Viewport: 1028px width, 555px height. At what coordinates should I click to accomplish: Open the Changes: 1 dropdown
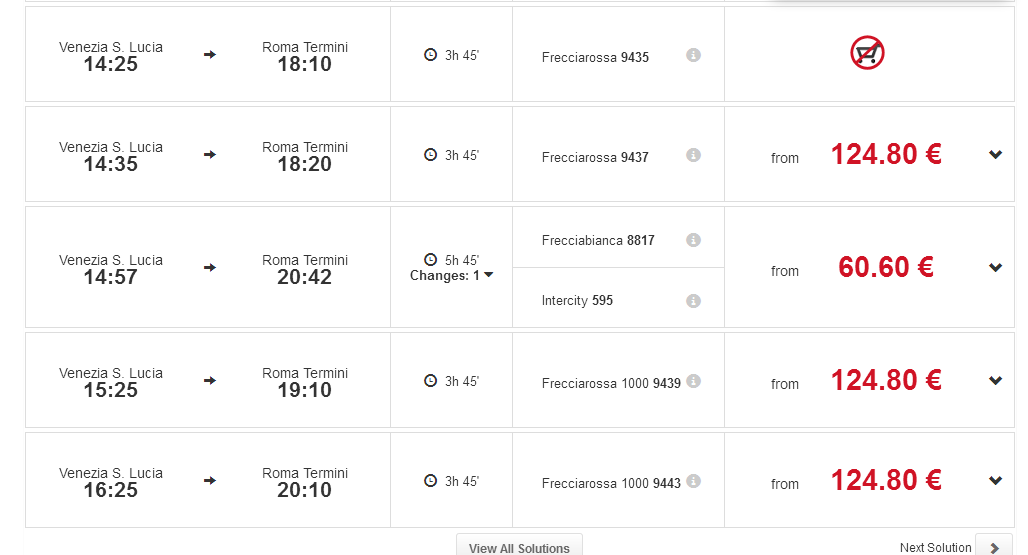(x=451, y=276)
